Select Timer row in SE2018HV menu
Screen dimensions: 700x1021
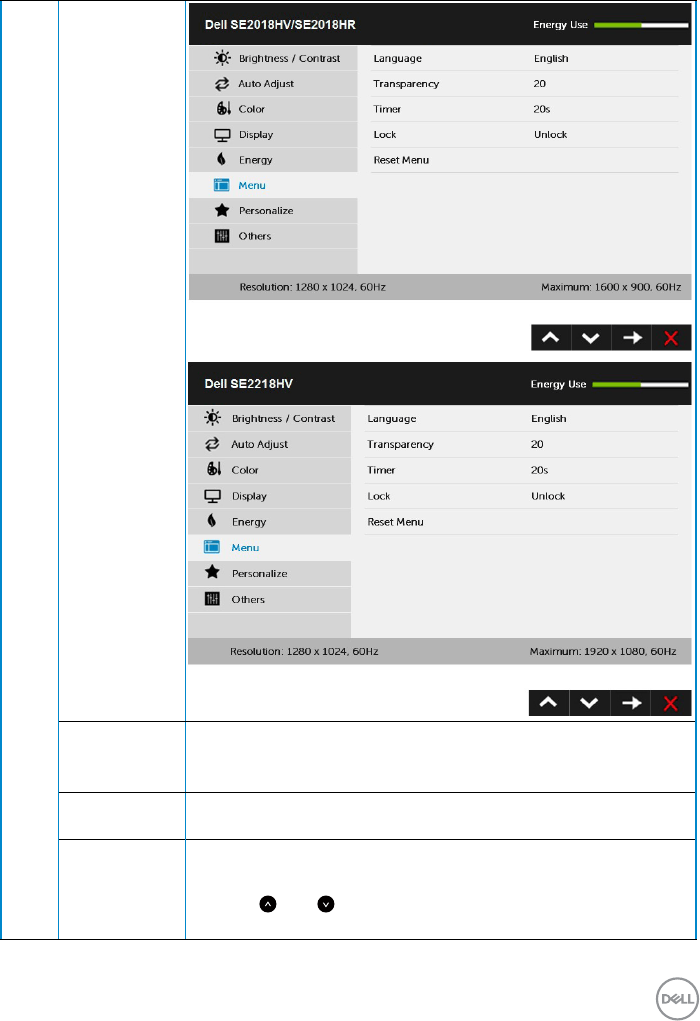525,109
